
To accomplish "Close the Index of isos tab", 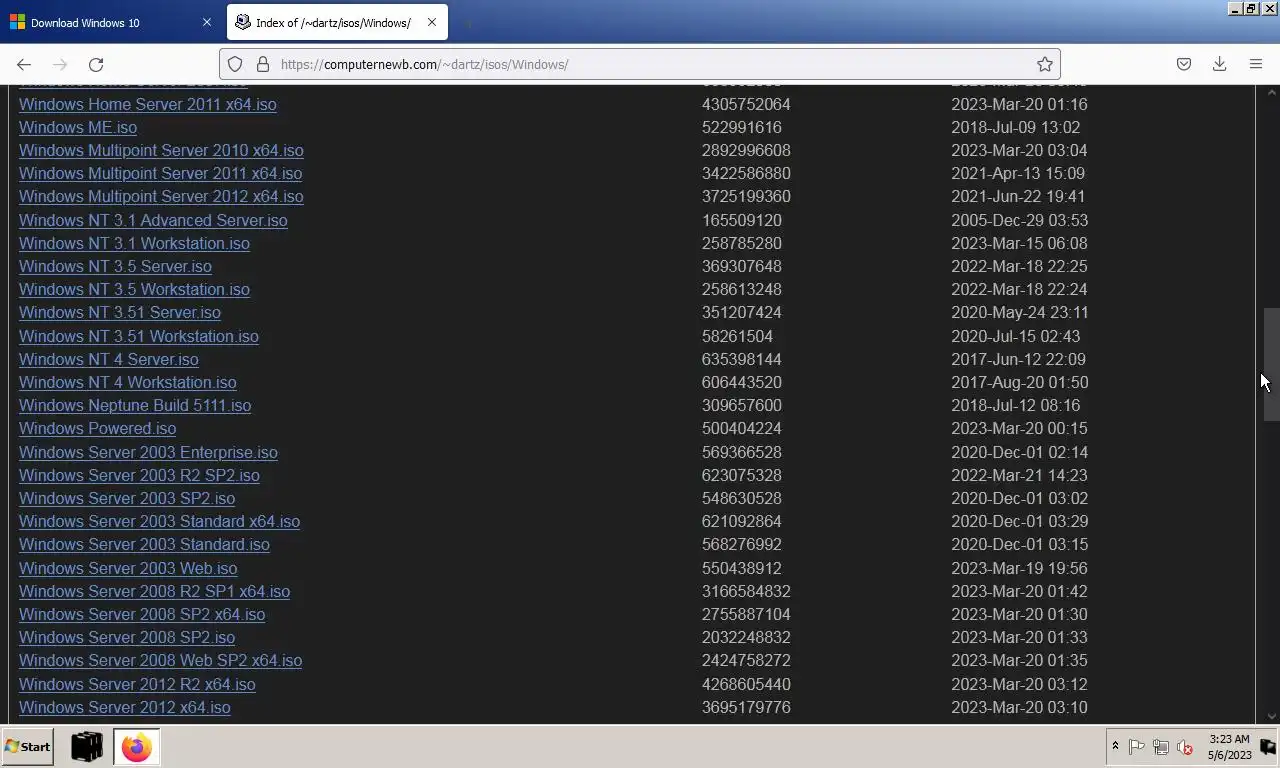I will (x=432, y=22).
